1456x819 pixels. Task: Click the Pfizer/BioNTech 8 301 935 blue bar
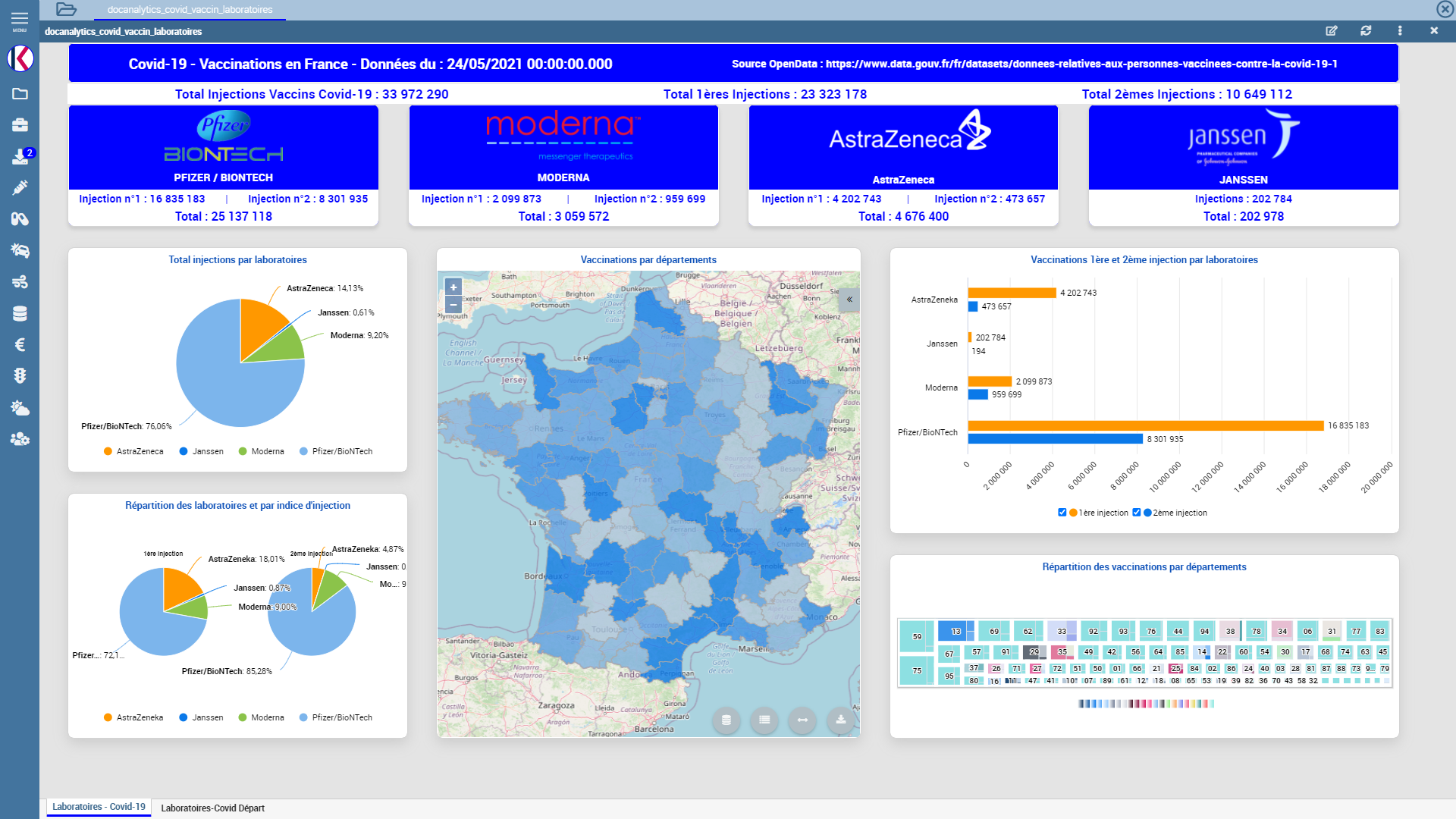tap(1056, 439)
